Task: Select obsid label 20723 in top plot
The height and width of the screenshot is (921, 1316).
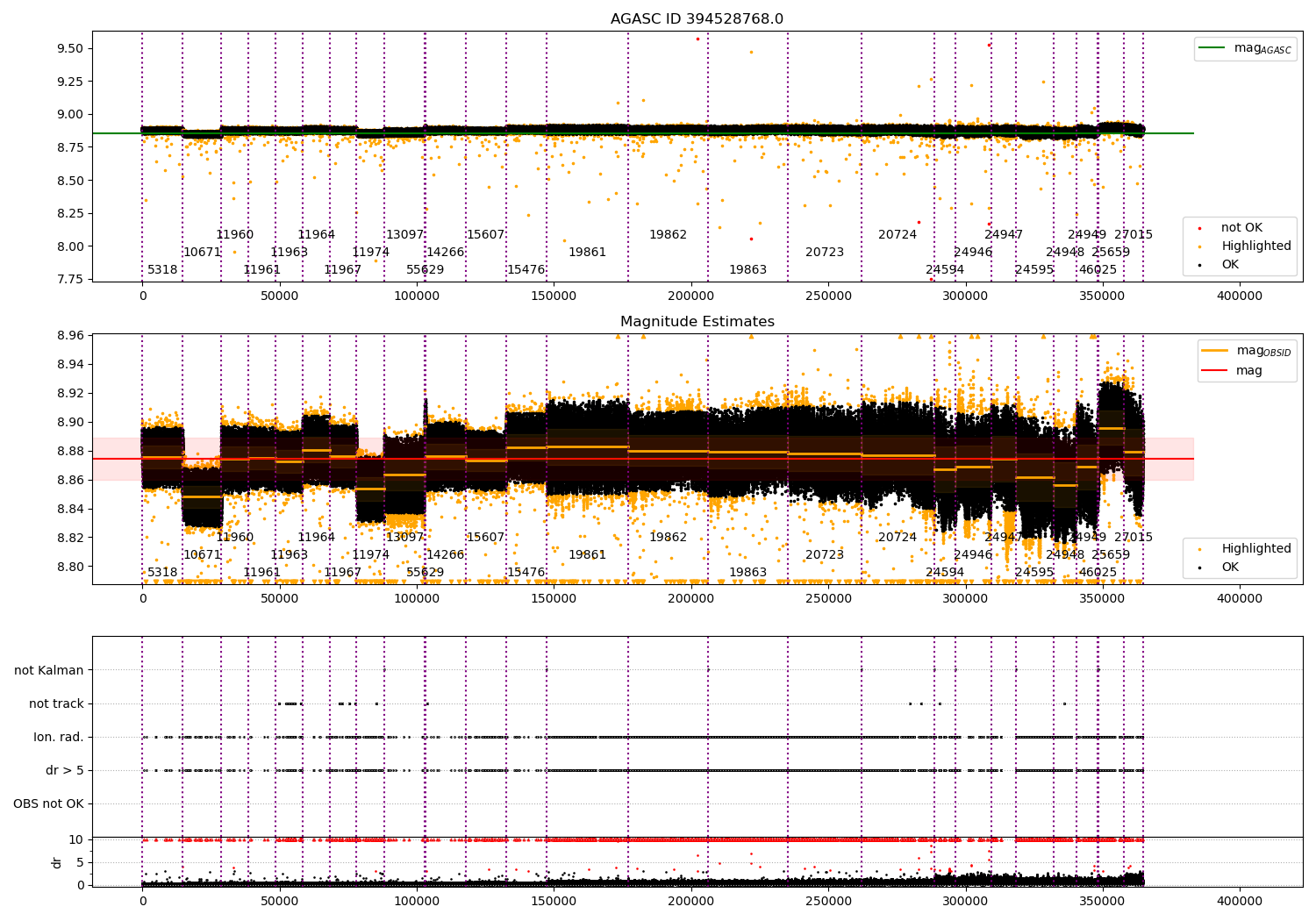Action: (825, 253)
